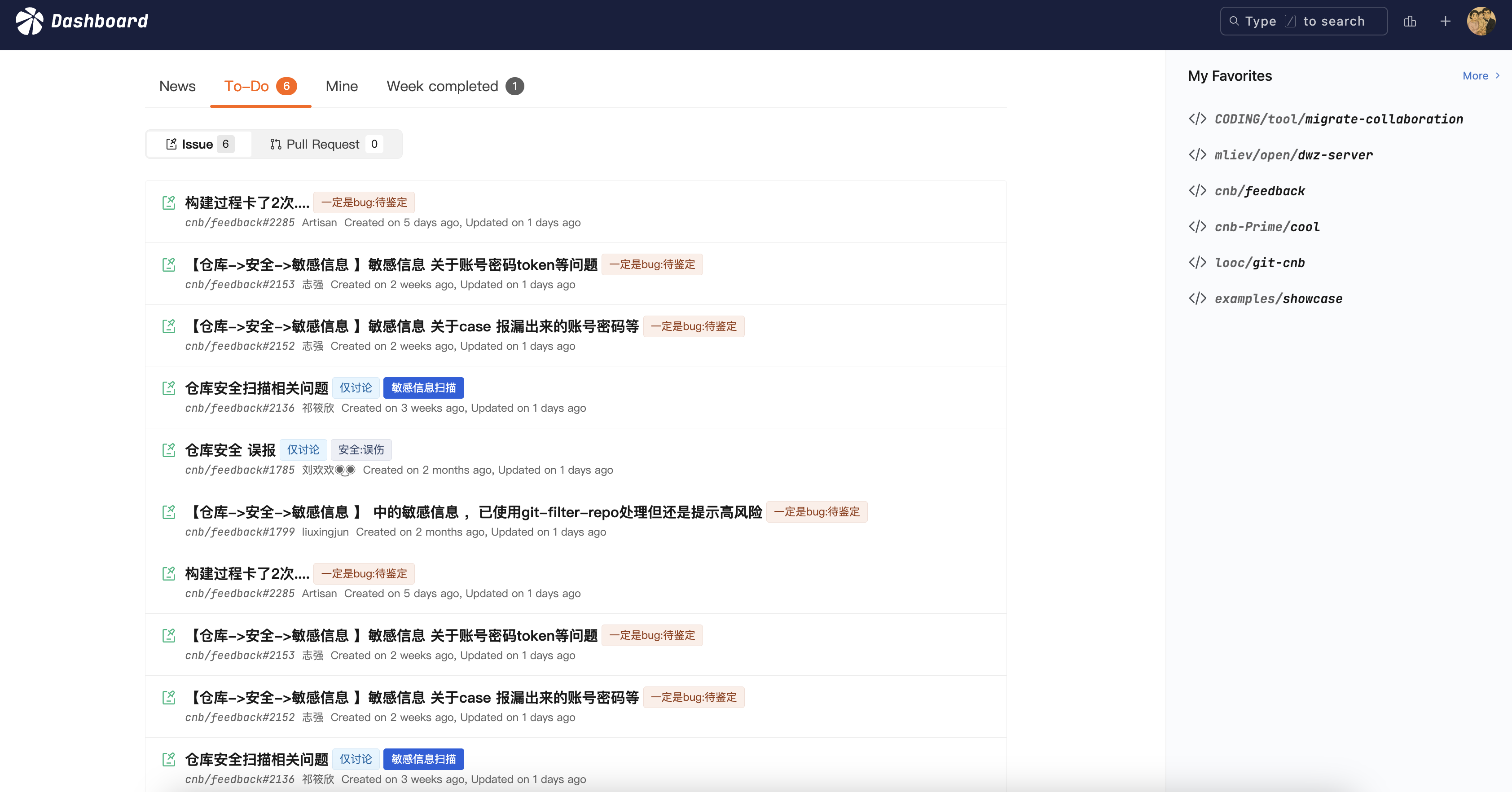The width and height of the screenshot is (1512, 792).
Task: Click code icon next to mliev/open/dwz-server
Action: click(1197, 154)
